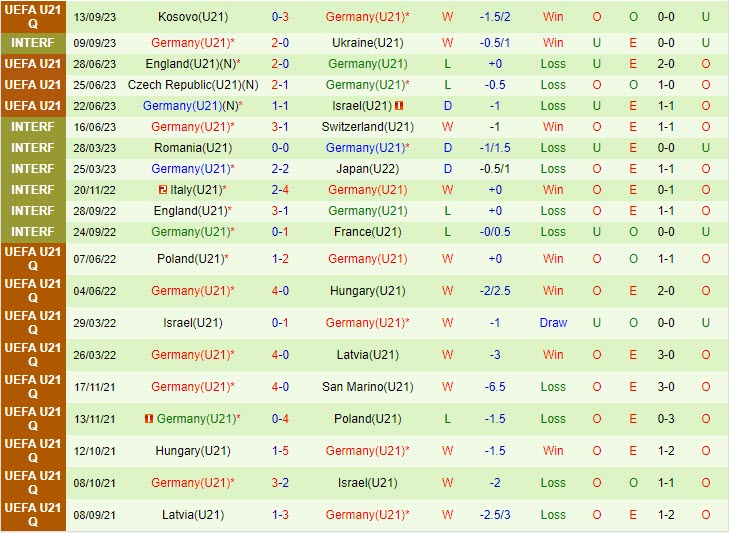Click France(U21) team name
The image size is (729, 533).
367,232
